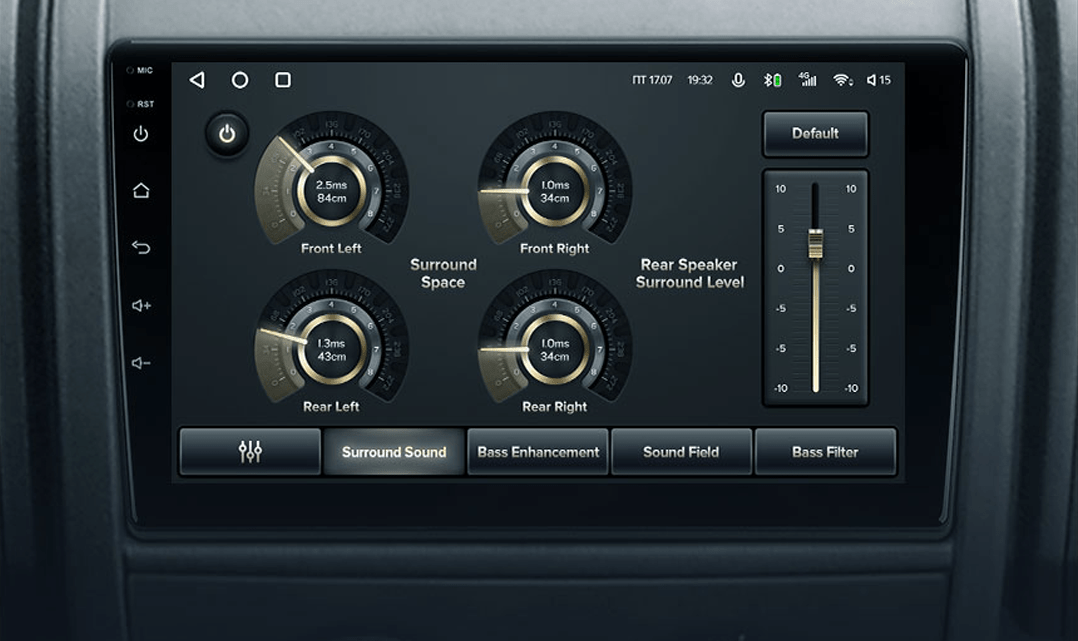Increase volume with side speaker plus
Image resolution: width=1078 pixels, height=641 pixels.
pos(141,305)
